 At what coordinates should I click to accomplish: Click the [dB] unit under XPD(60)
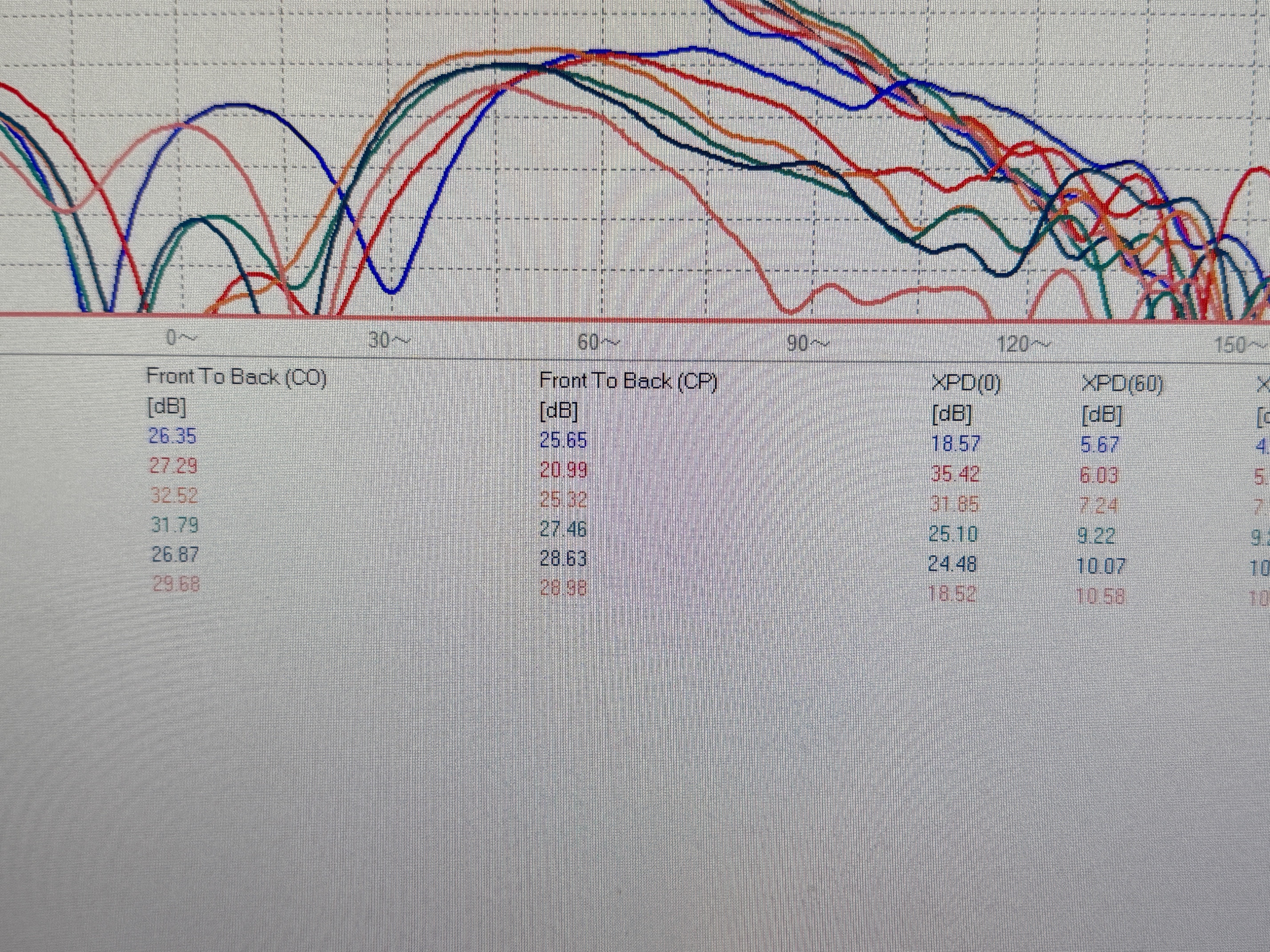1101,414
